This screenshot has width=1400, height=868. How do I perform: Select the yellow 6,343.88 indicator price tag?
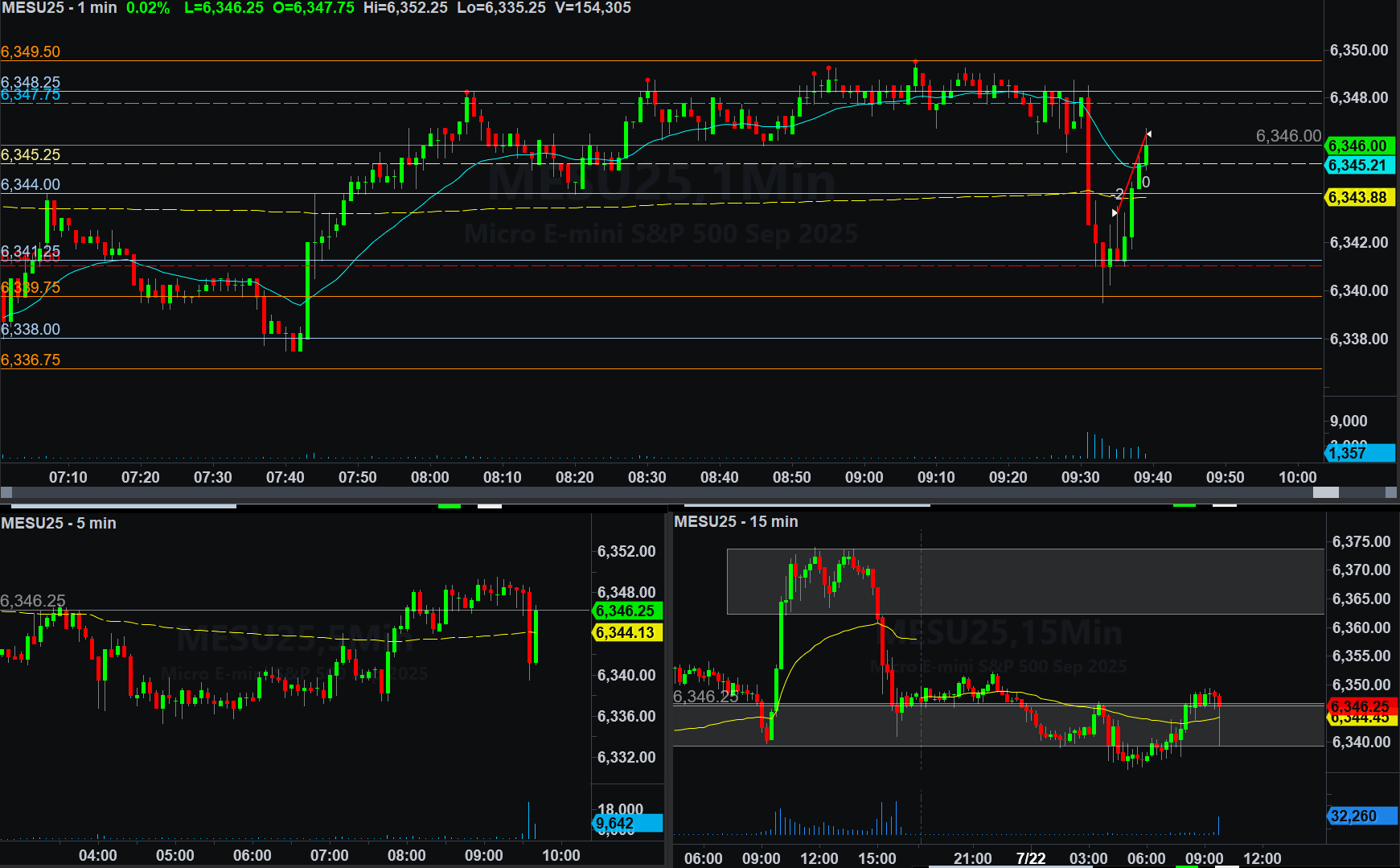(x=1358, y=197)
